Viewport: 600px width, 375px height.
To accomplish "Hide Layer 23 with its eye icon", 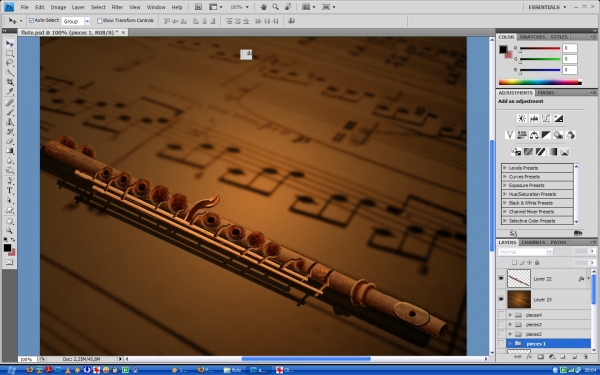I will pos(501,299).
